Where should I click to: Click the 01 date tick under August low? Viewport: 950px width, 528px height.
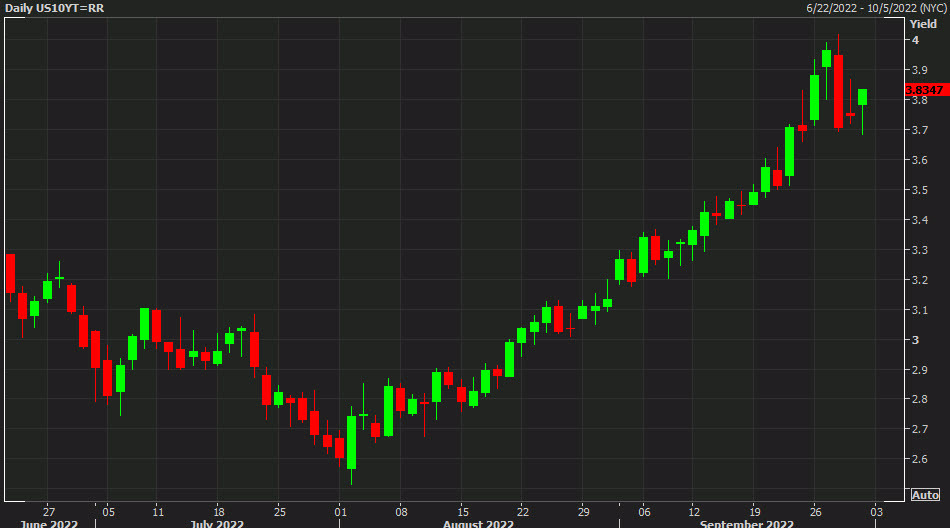pos(340,508)
